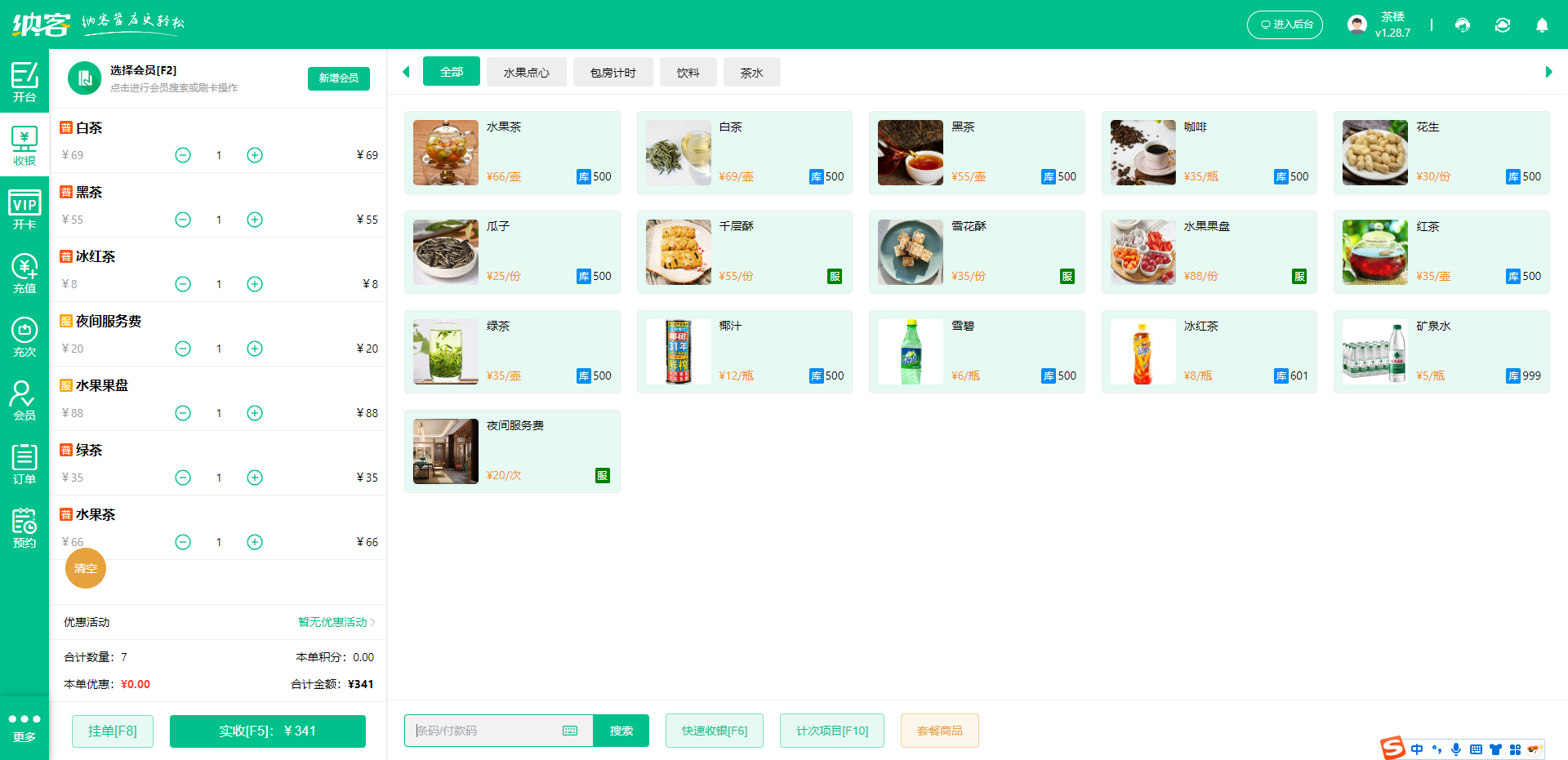Add 黑茶 product card
The width and height of the screenshot is (1568, 760).
pyautogui.click(x=977, y=153)
